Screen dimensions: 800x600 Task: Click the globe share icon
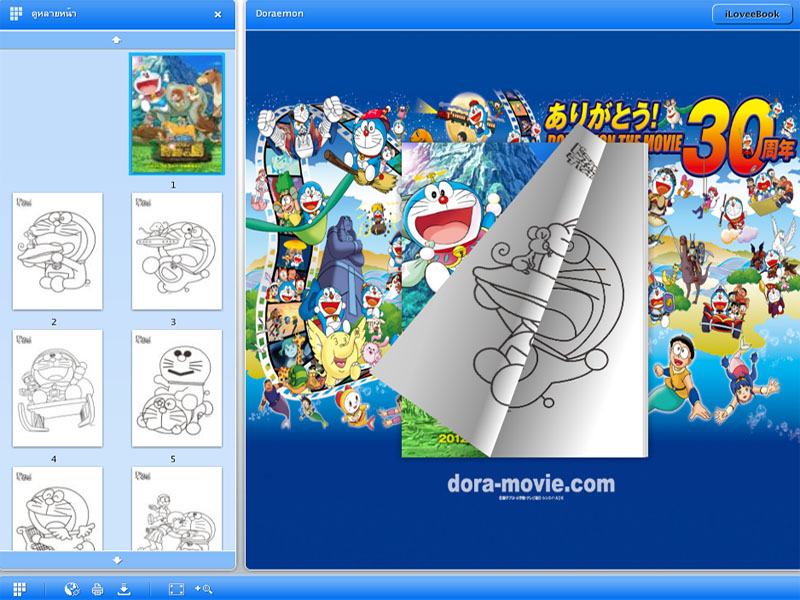pos(72,589)
